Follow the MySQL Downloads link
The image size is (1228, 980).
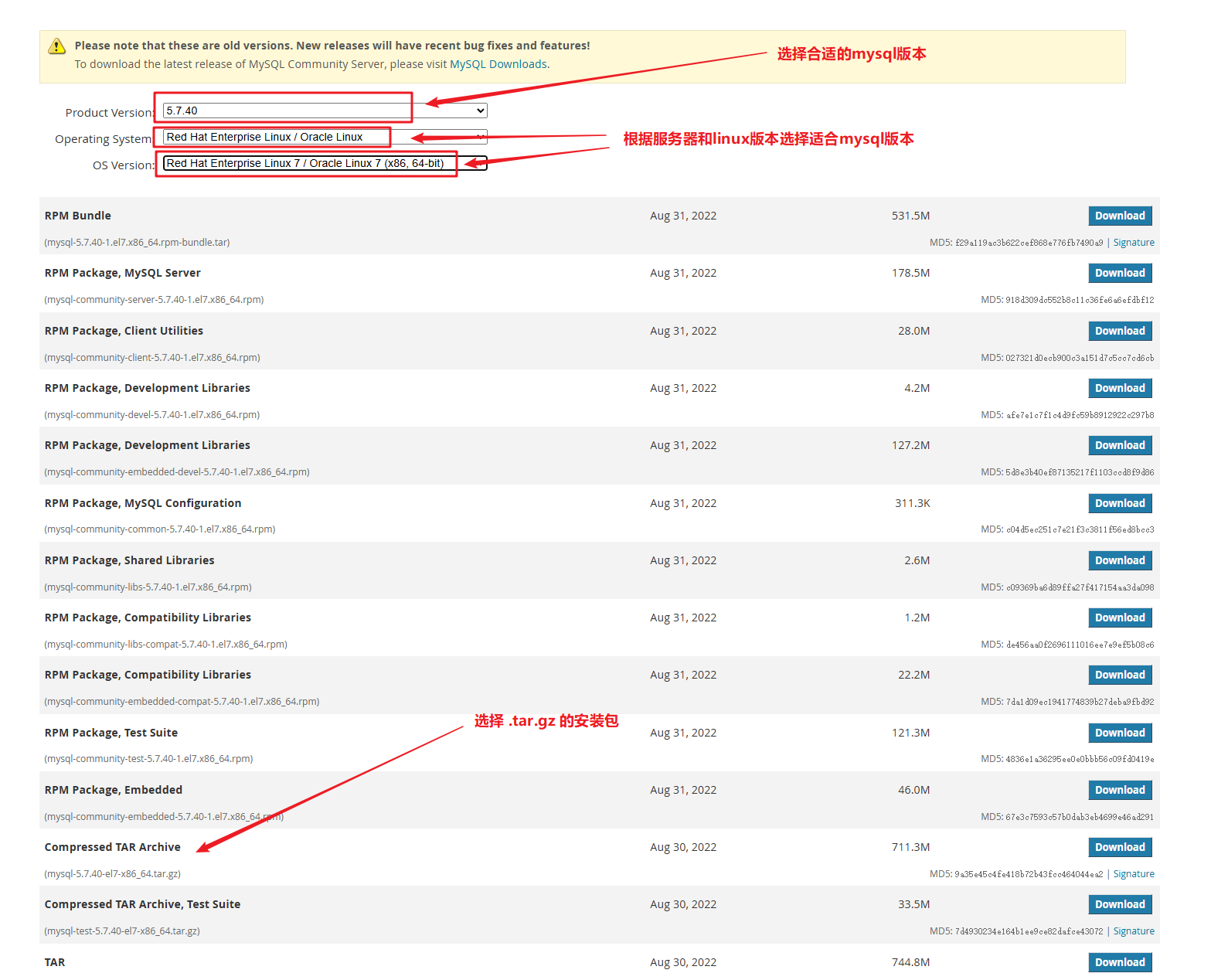[498, 64]
